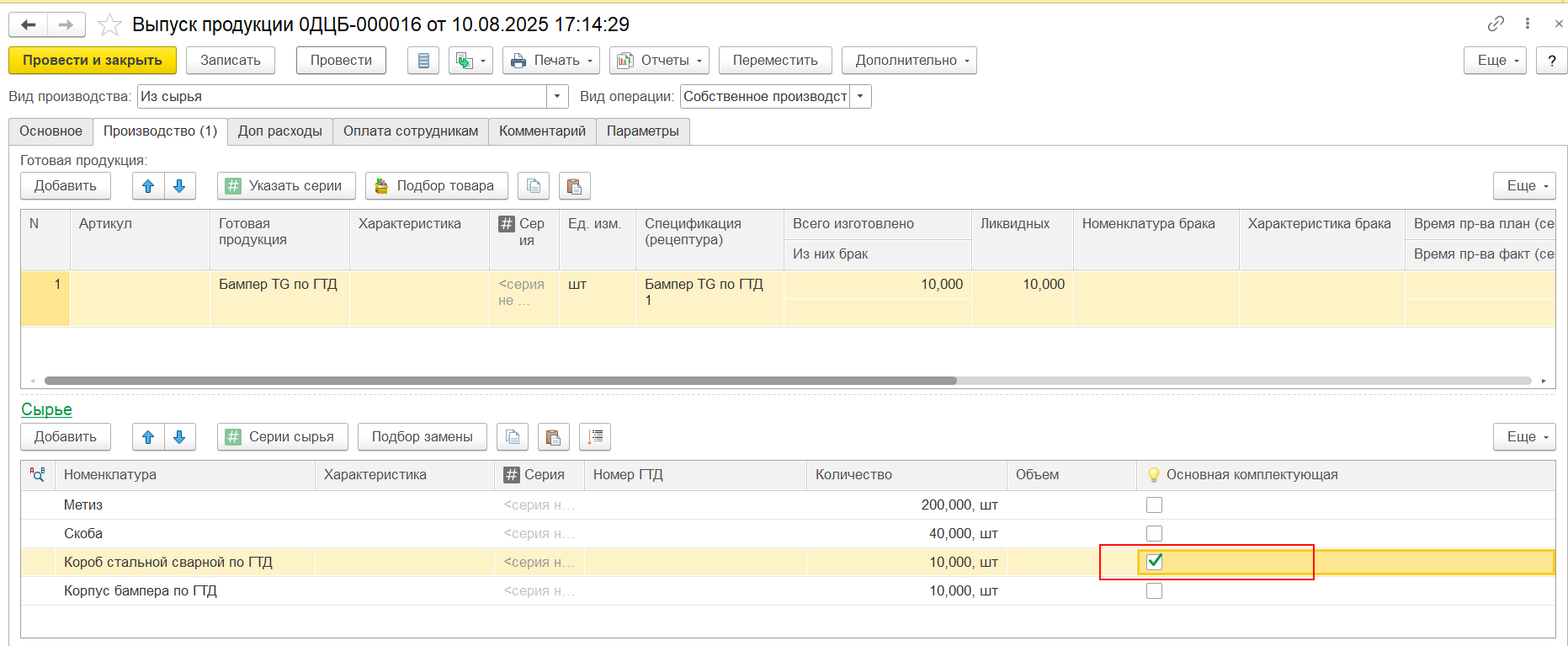Screen dimensions: 1568x646
Task: Move raw material row down arrow icon
Action: [x=179, y=437]
